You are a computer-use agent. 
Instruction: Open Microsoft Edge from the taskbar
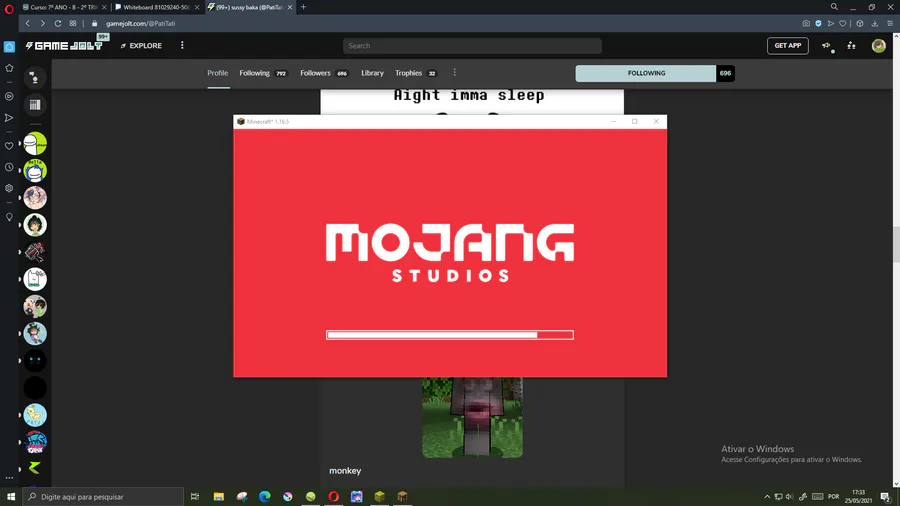click(265, 497)
